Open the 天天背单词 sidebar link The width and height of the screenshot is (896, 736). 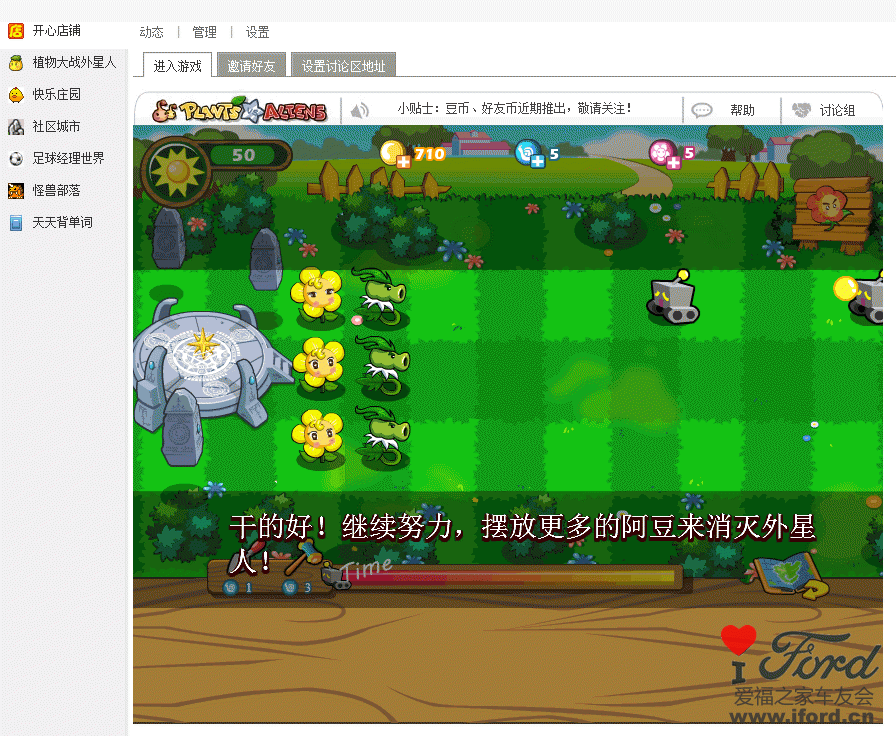(x=62, y=222)
